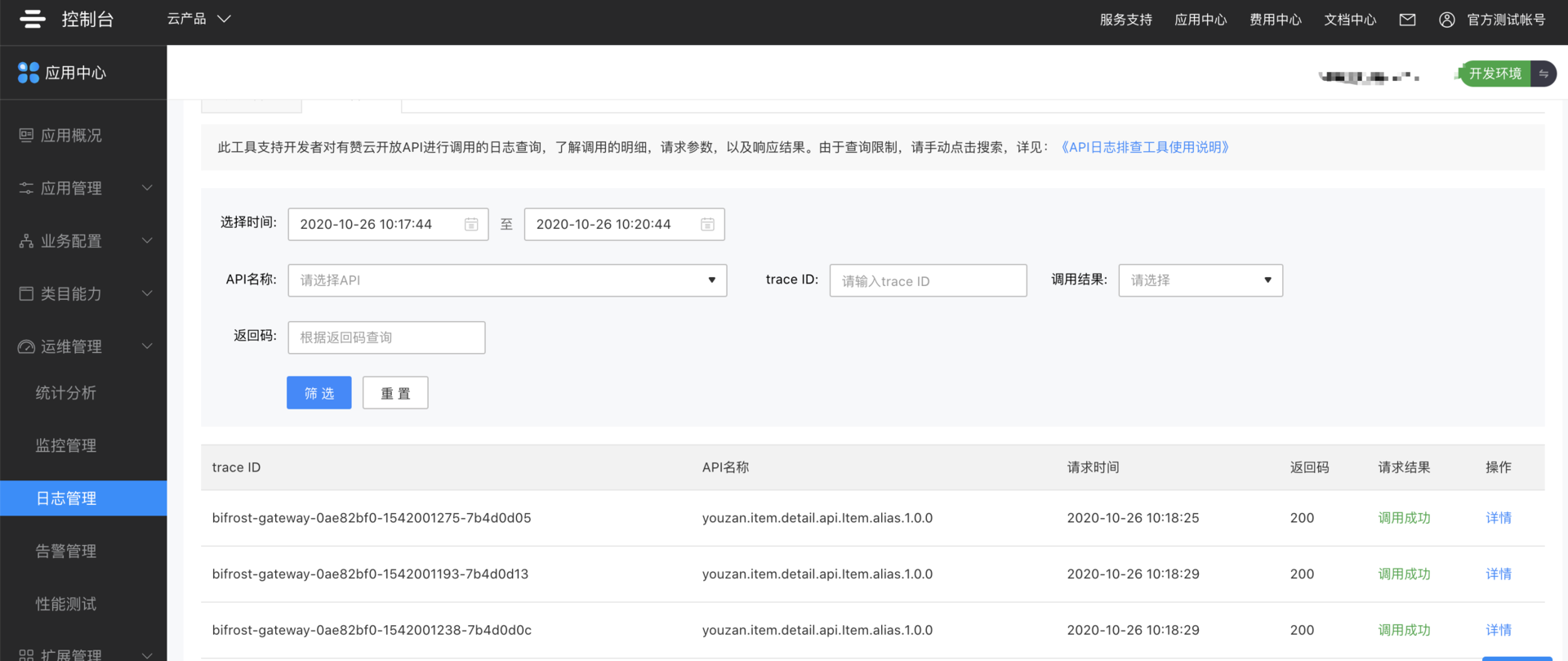
Task: Click 调用成功 status in the 7b4d0d13 row
Action: click(x=1404, y=574)
